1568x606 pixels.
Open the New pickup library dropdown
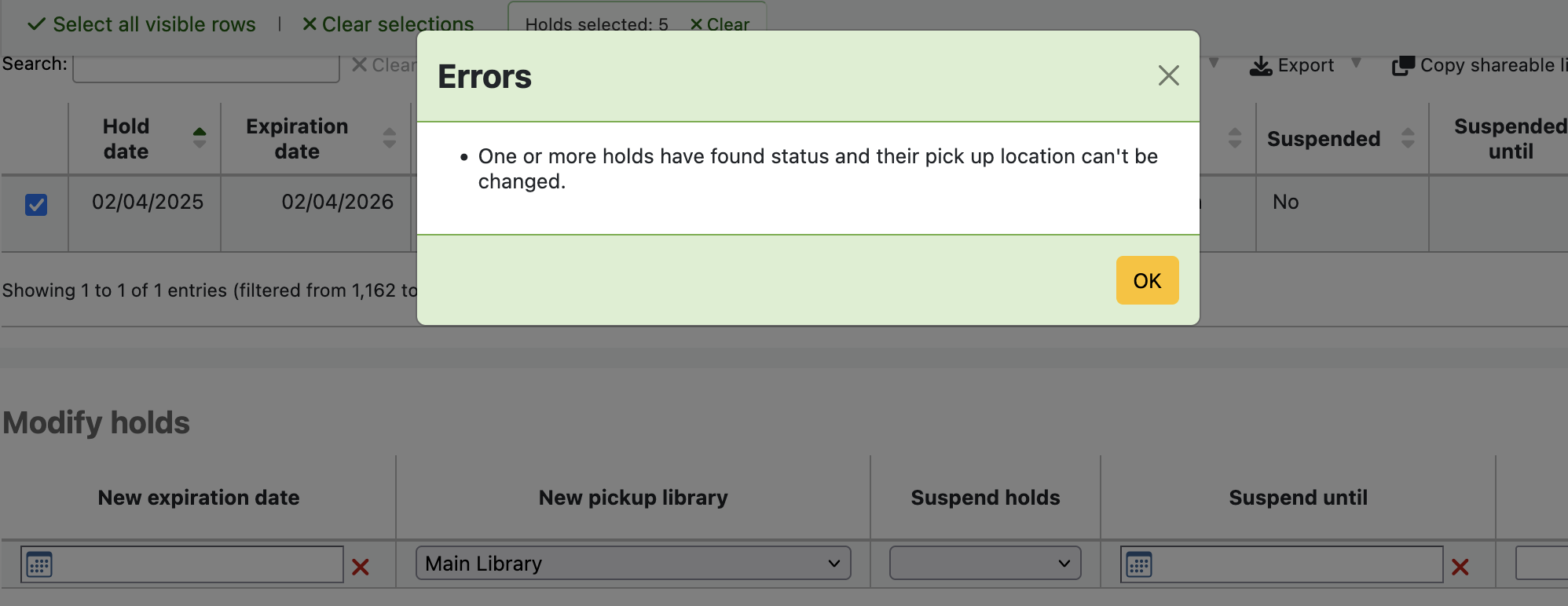click(x=632, y=564)
